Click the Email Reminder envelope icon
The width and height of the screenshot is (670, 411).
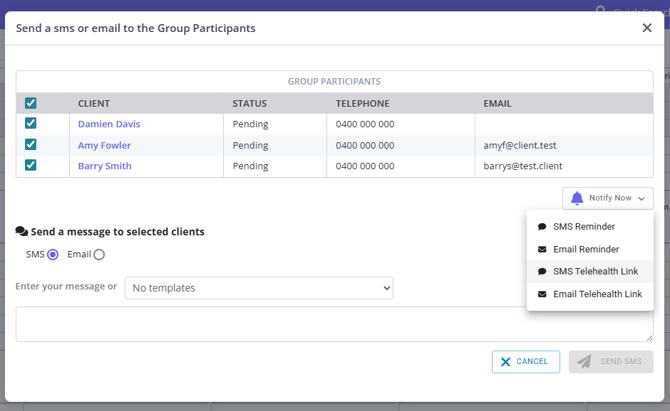point(542,249)
